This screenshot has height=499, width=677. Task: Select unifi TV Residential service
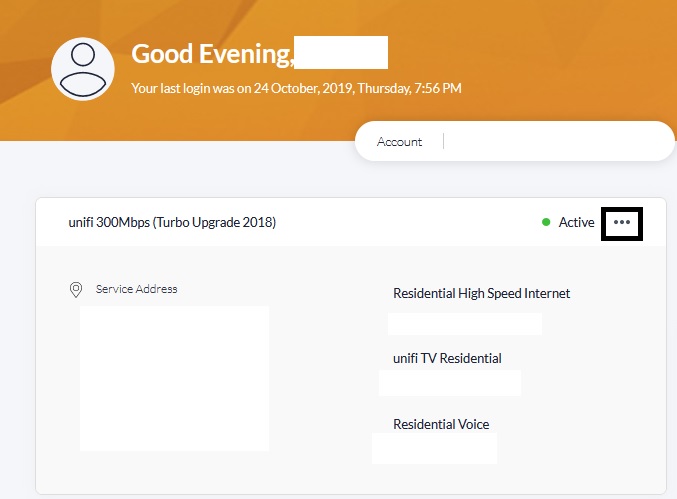tap(447, 358)
